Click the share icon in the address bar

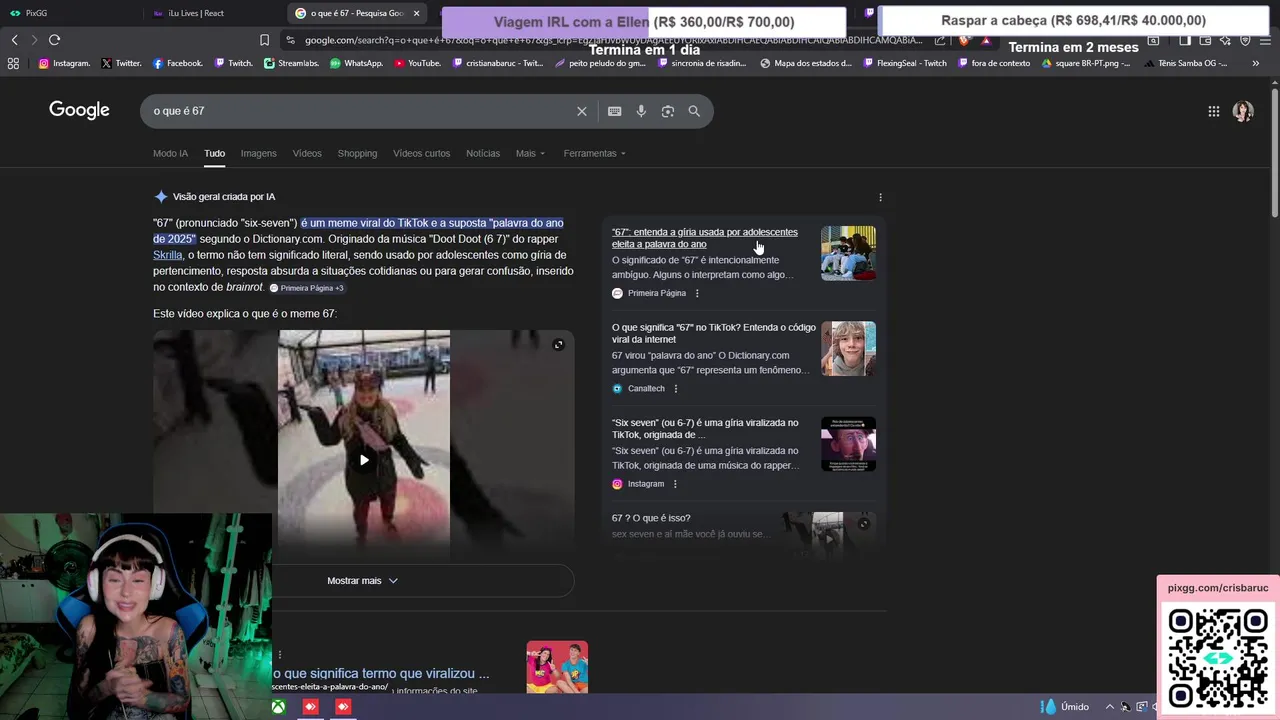(940, 40)
